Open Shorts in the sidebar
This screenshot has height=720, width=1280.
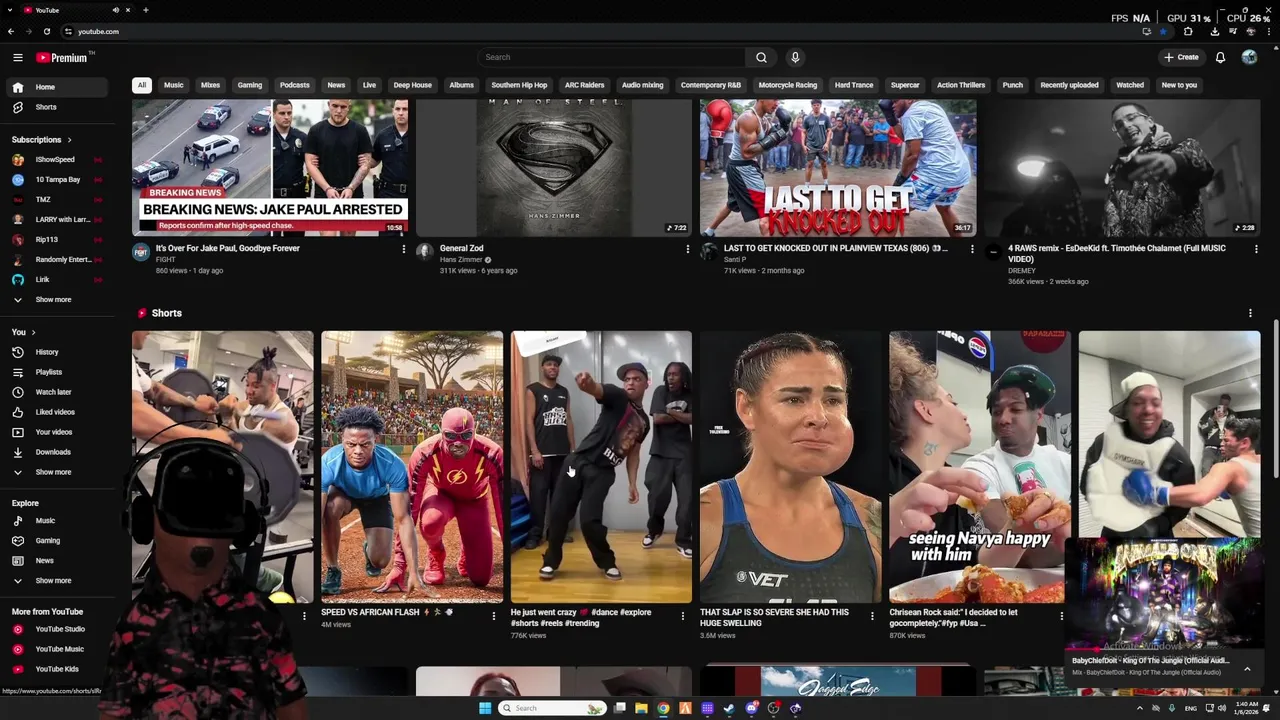[55, 107]
